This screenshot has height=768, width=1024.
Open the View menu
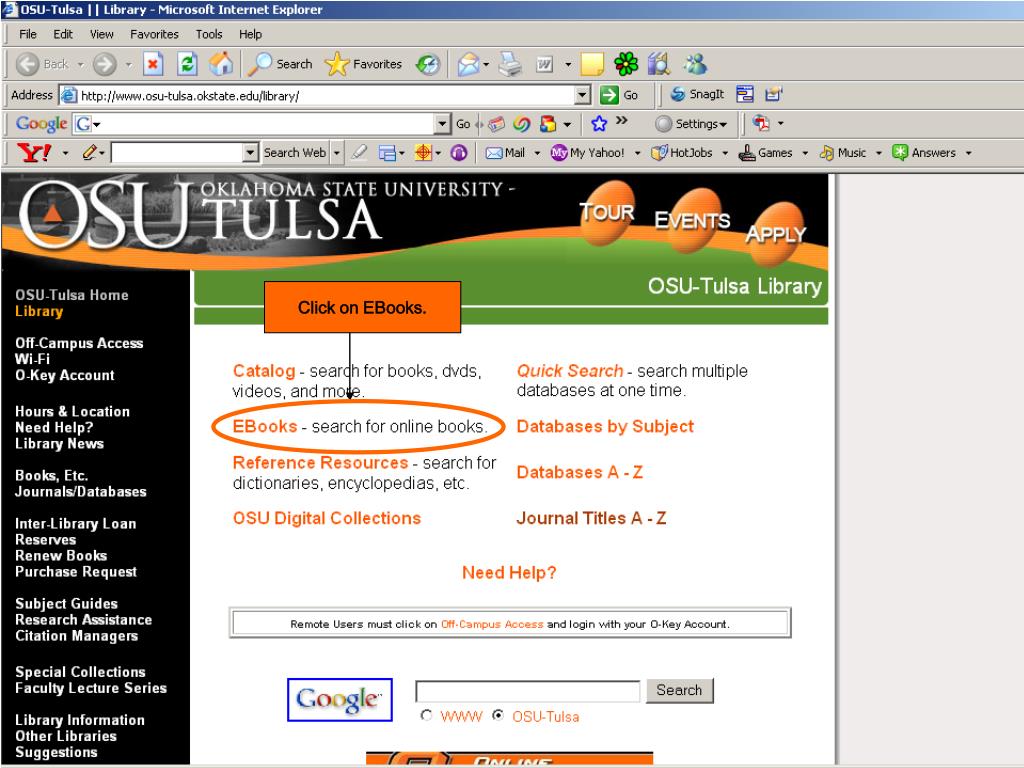pos(101,34)
